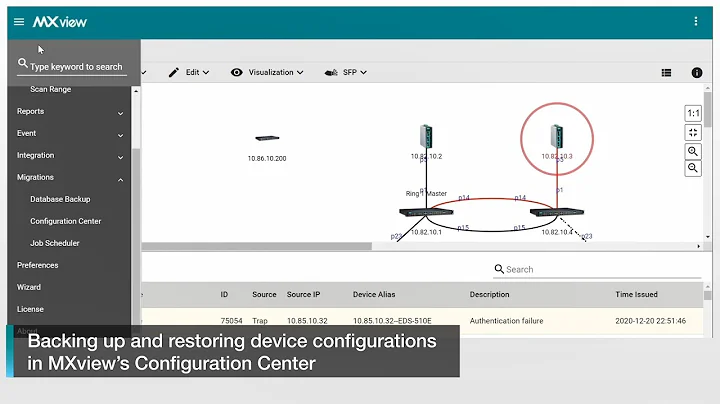This screenshot has height=404, width=720.
Task: Select switch 10.82.10.4 on the map
Action: click(x=557, y=212)
